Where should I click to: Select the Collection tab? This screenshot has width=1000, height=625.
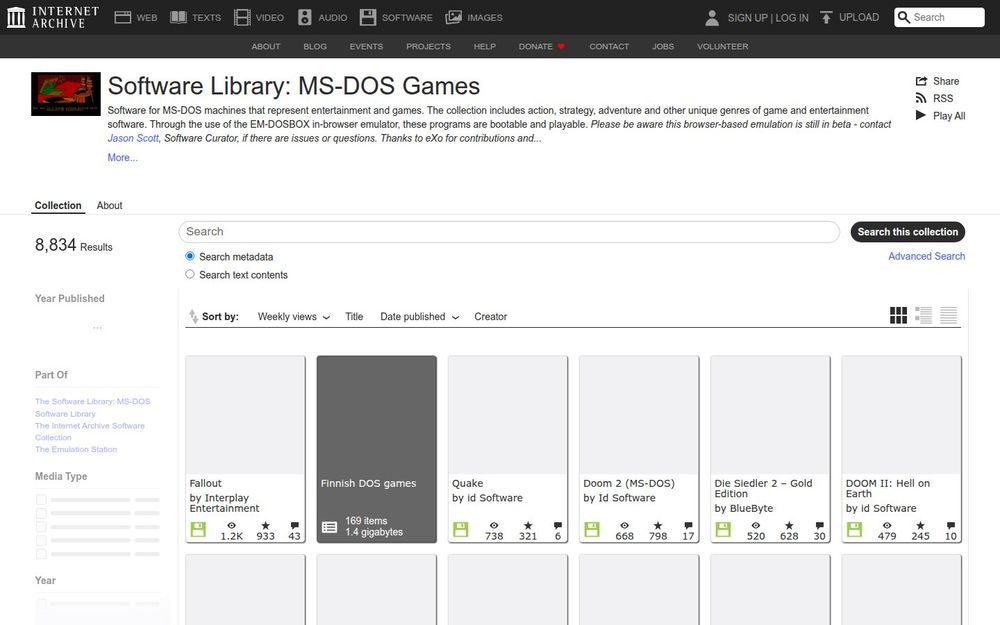click(x=58, y=205)
